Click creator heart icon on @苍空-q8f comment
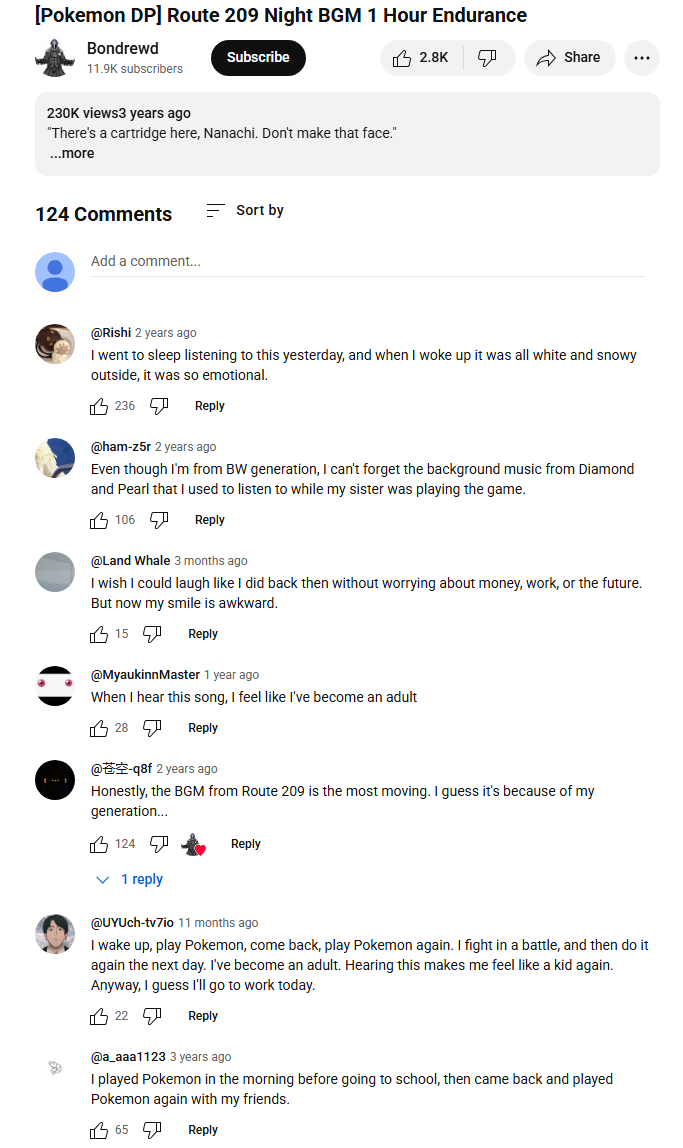Screen dimensions: 683x1148 pyautogui.click(x=194, y=845)
